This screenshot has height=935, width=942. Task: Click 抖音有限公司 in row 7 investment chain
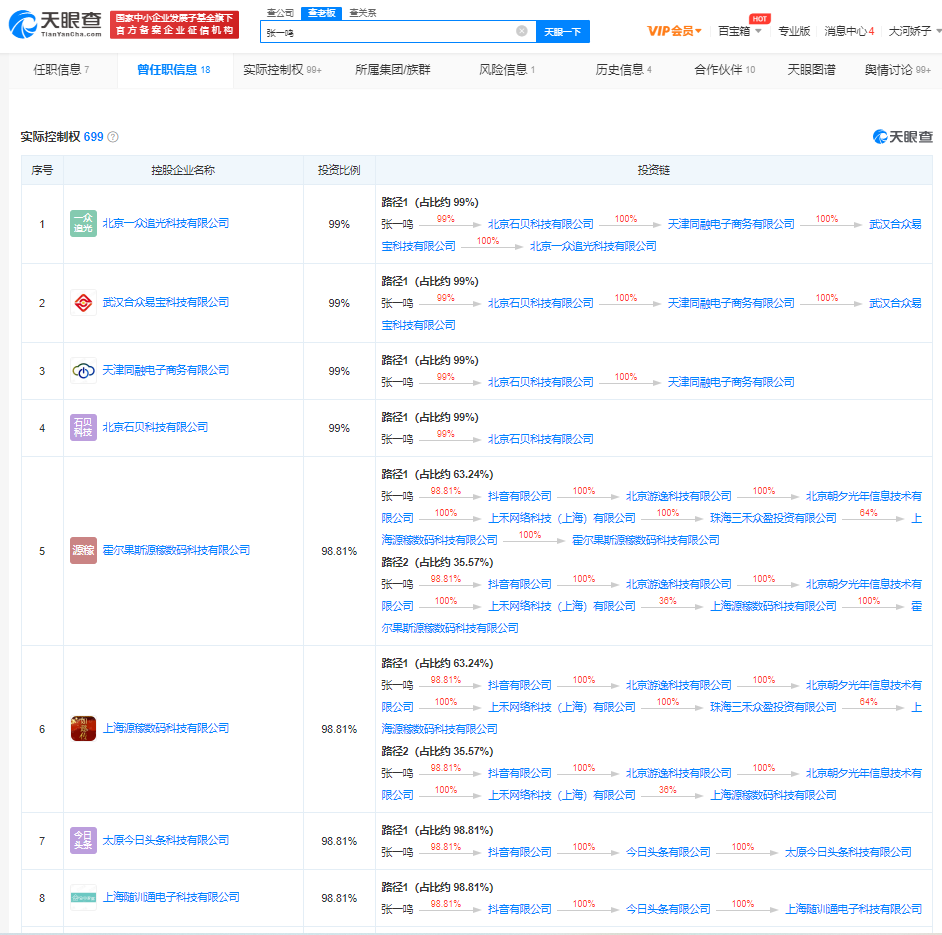pos(520,852)
